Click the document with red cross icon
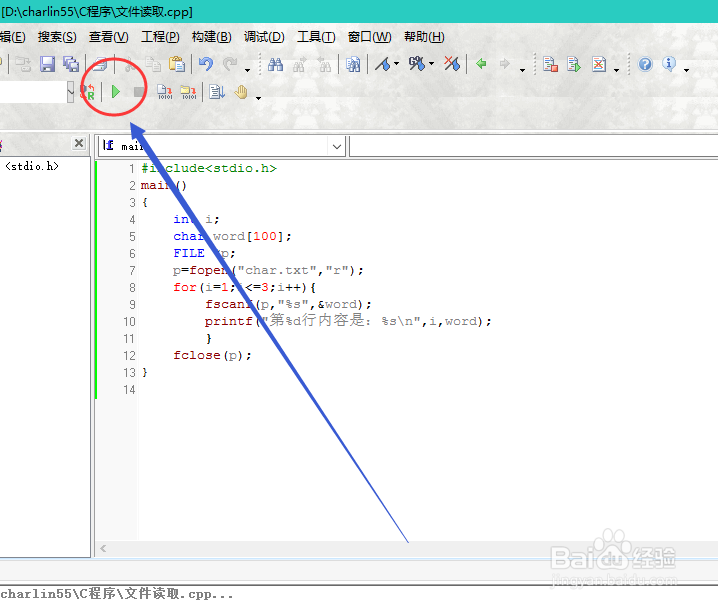This screenshot has width=718, height=605. click(x=598, y=64)
